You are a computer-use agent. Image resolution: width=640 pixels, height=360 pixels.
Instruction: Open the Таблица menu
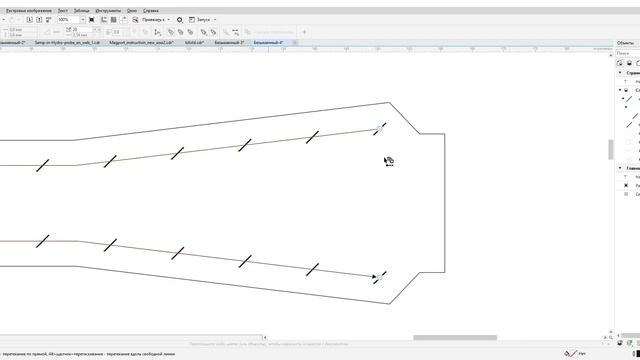pyautogui.click(x=82, y=11)
